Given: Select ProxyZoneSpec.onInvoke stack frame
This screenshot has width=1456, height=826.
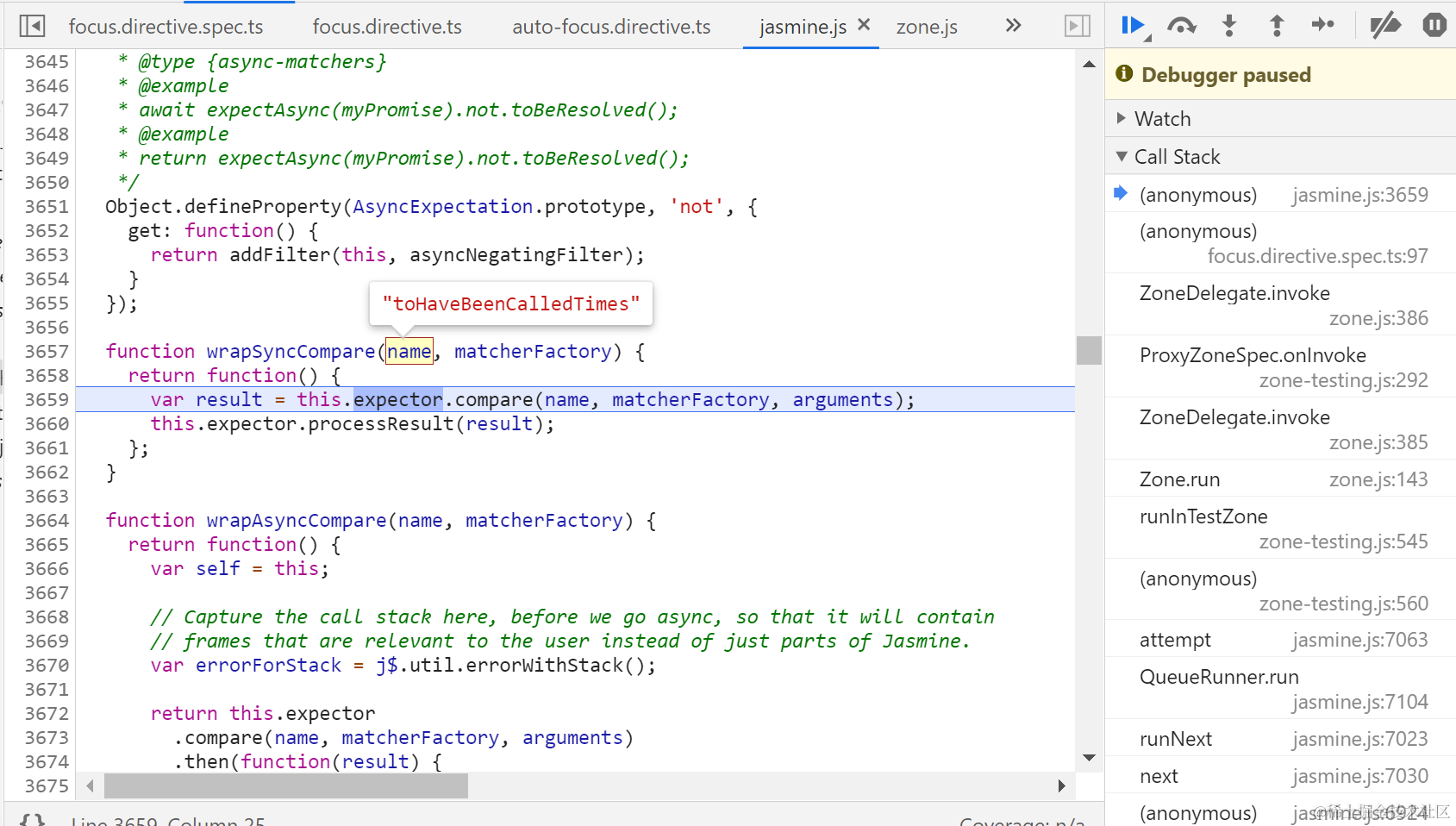Looking at the screenshot, I should click(x=1280, y=367).
